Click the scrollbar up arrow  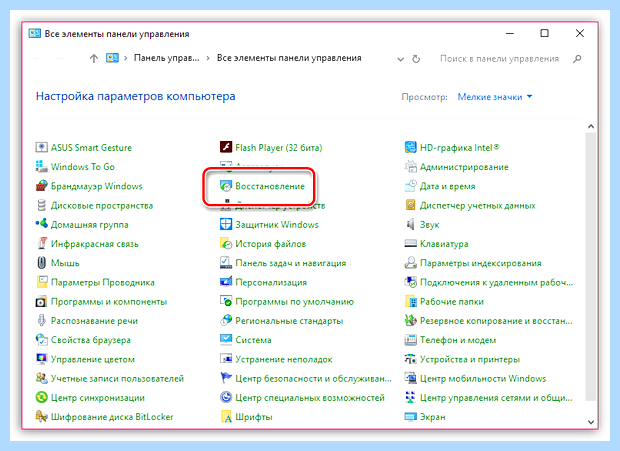[591, 126]
